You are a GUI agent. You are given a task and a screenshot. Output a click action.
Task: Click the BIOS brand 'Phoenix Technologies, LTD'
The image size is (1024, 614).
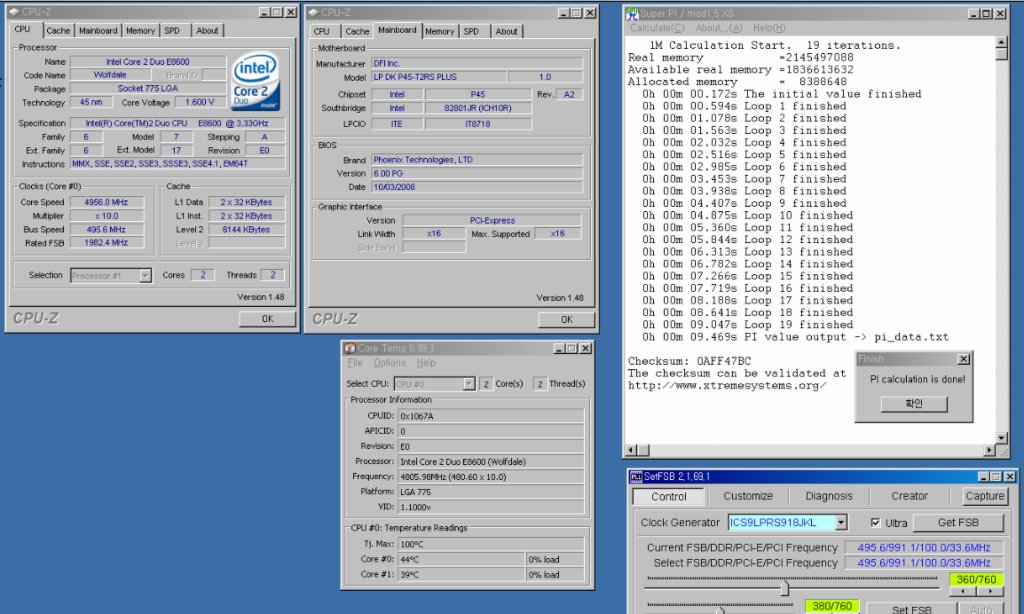pyautogui.click(x=477, y=159)
